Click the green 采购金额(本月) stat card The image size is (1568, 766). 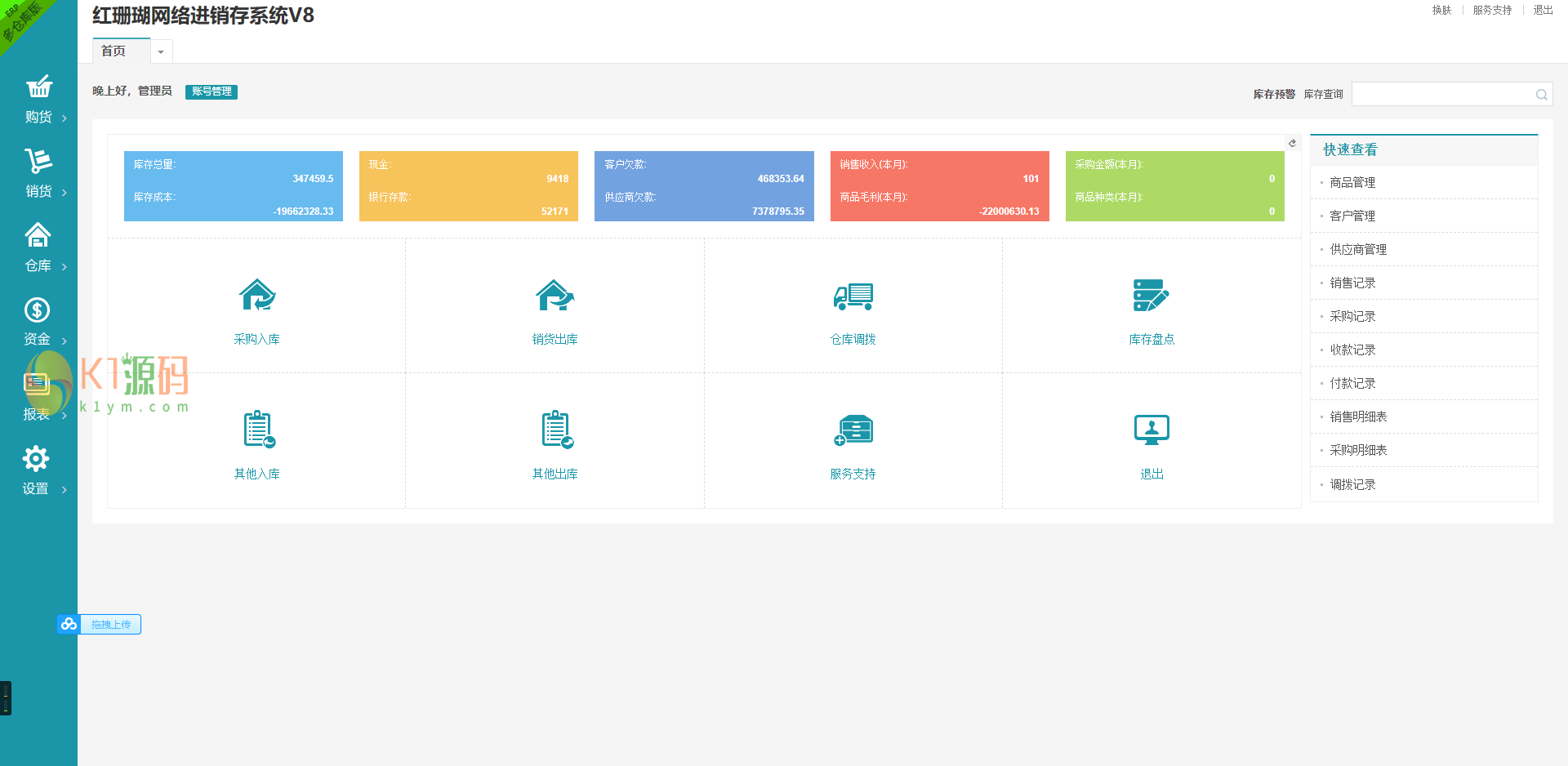point(1175,186)
